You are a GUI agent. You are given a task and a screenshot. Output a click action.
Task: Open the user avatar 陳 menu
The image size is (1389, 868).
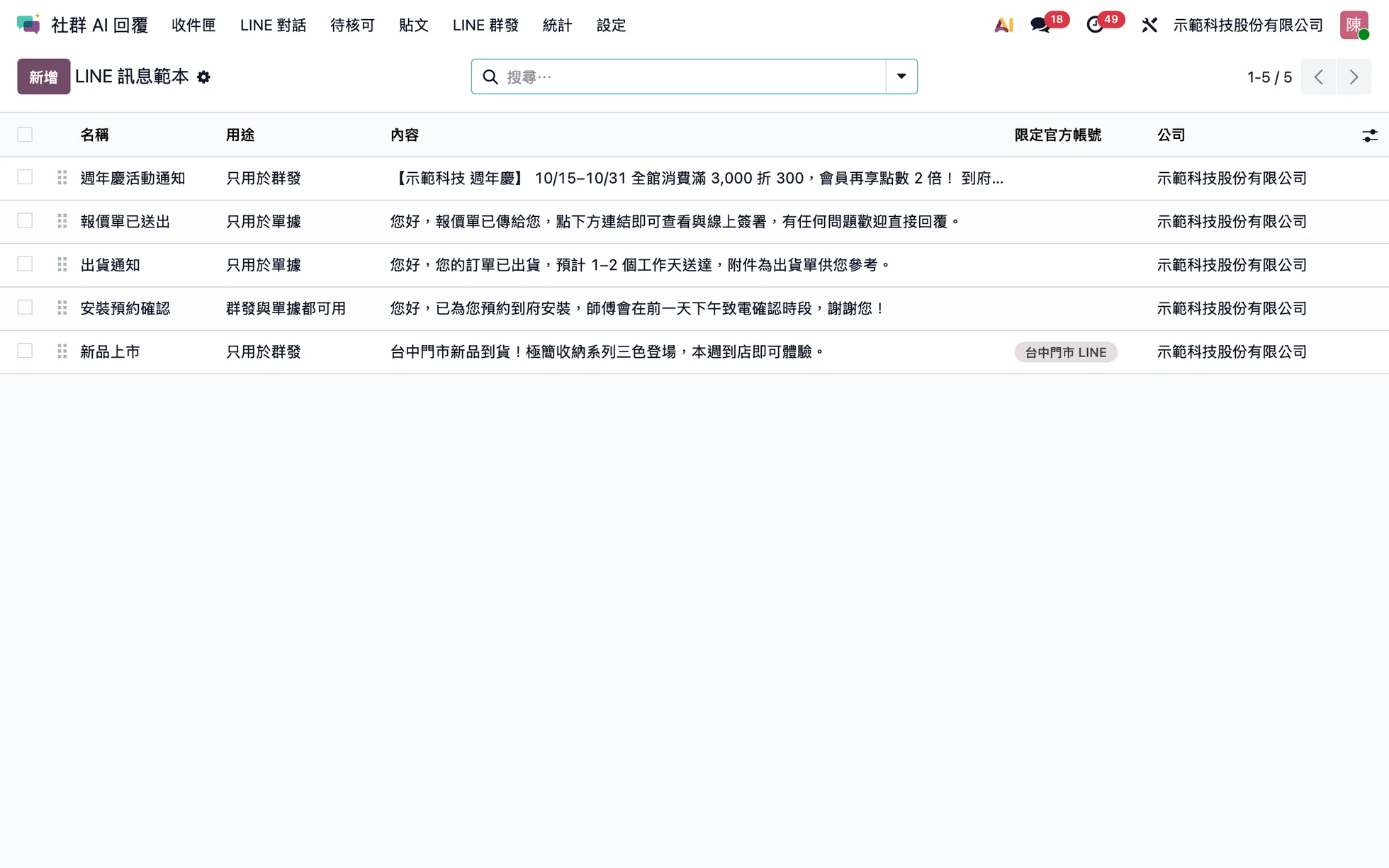[1354, 25]
